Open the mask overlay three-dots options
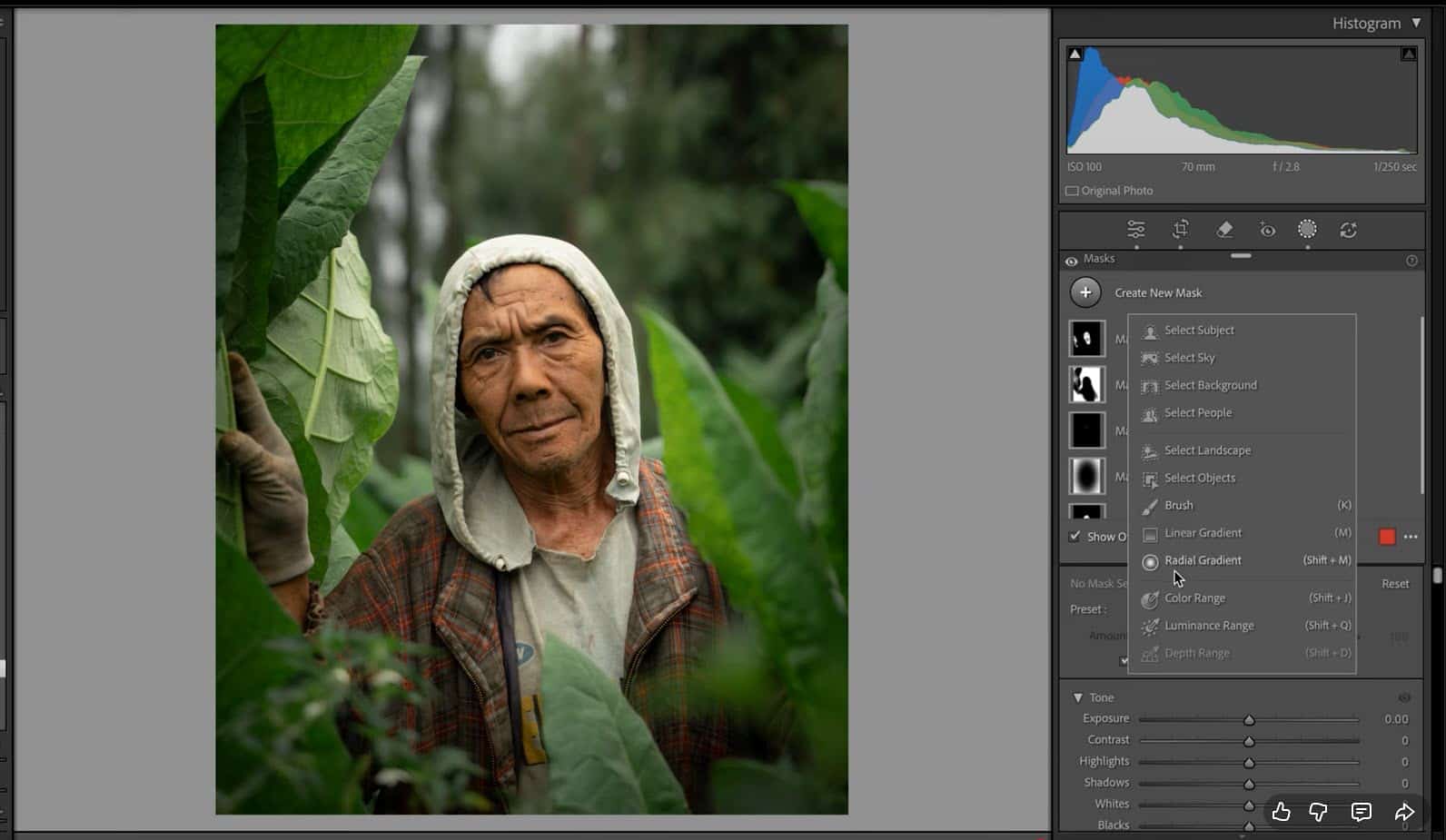 [x=1411, y=537]
